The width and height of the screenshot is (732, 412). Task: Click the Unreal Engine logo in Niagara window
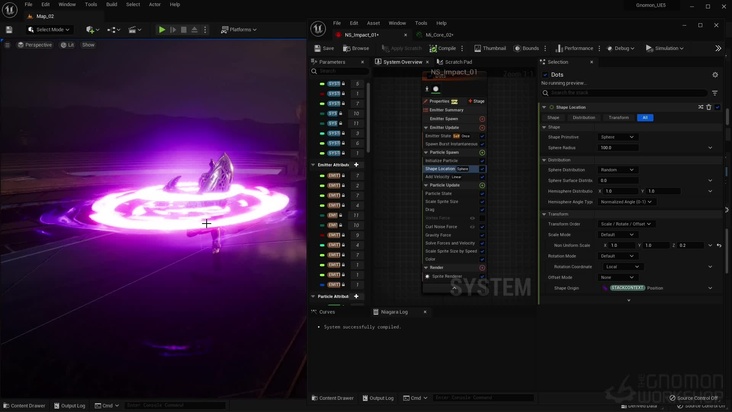click(318, 28)
